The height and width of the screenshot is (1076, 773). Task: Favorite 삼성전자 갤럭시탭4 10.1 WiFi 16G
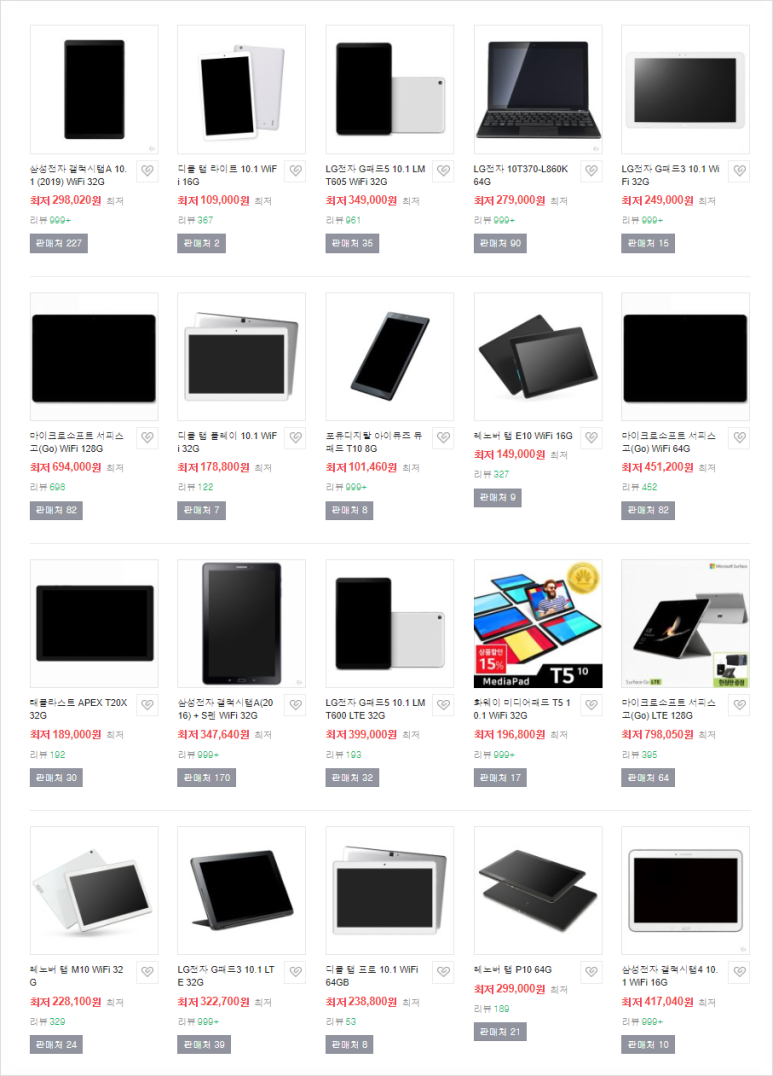coord(739,972)
